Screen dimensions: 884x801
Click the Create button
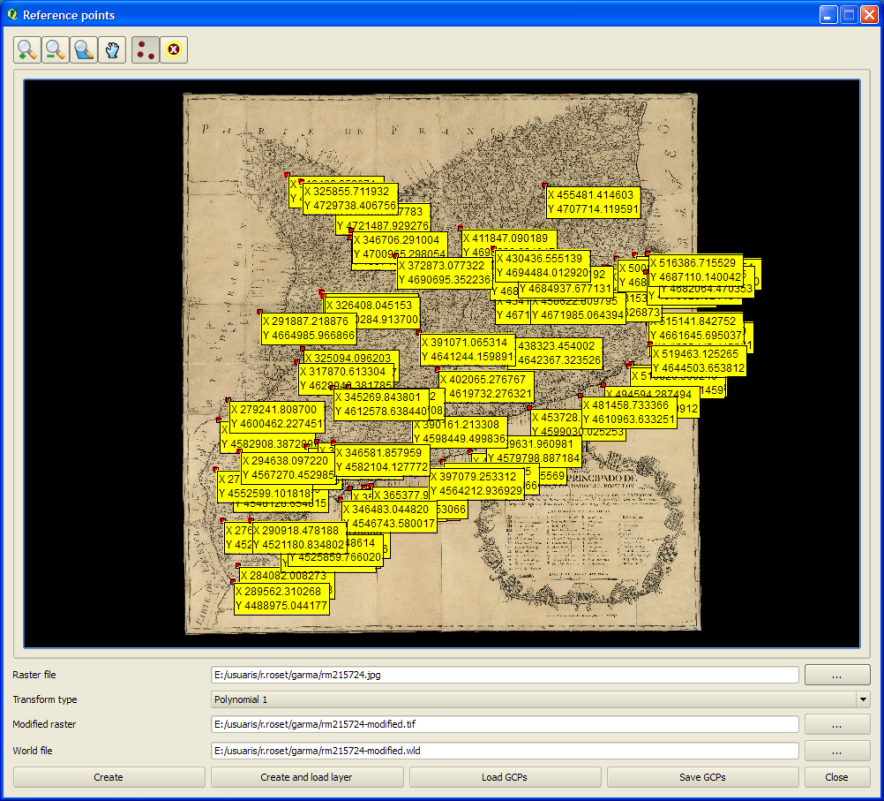(x=109, y=777)
